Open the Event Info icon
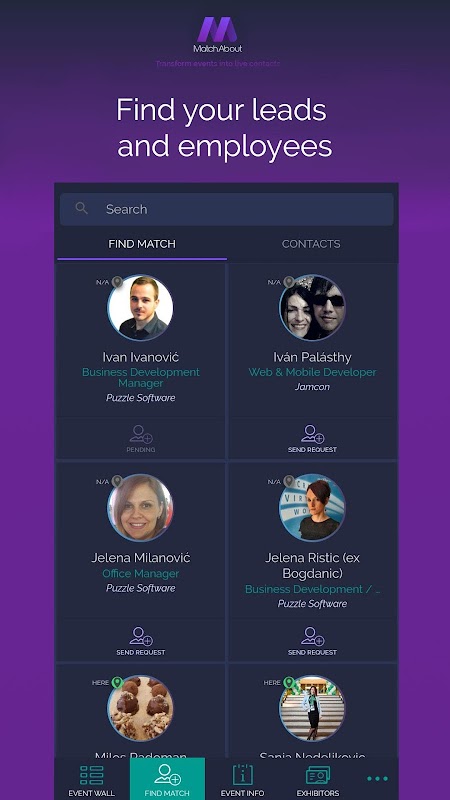The height and width of the screenshot is (800, 450). (243, 775)
